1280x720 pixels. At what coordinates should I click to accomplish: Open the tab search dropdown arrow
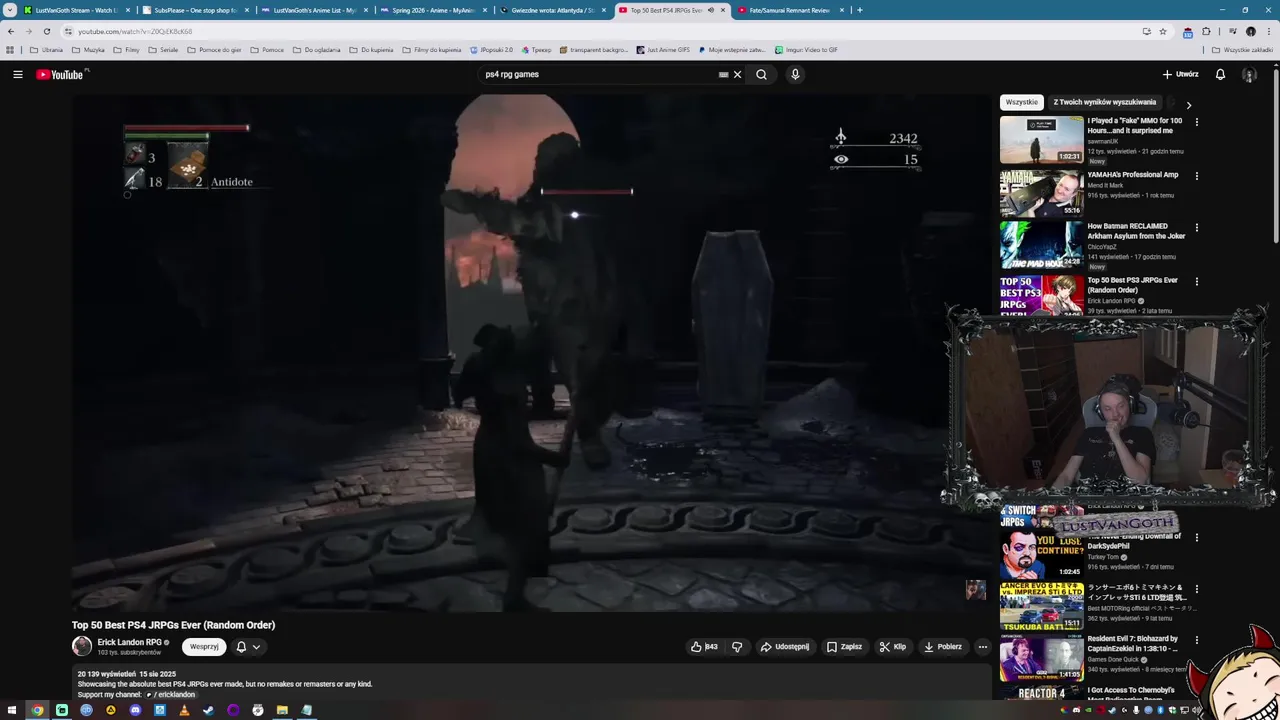click(x=9, y=10)
